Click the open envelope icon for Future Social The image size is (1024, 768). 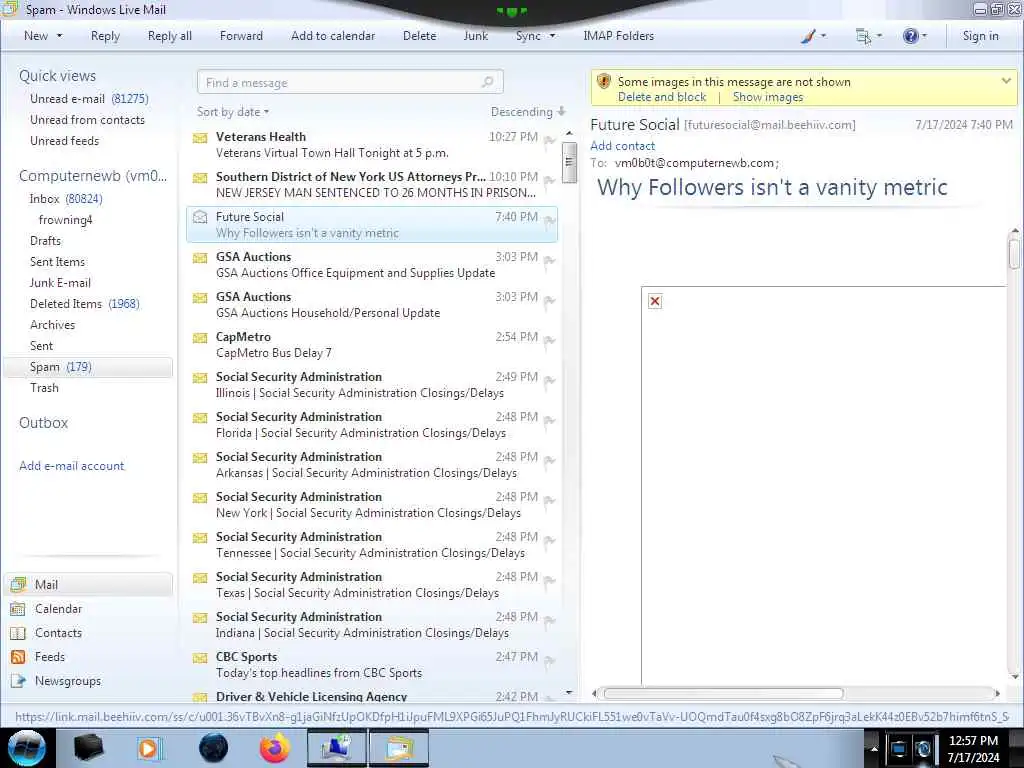tap(200, 217)
